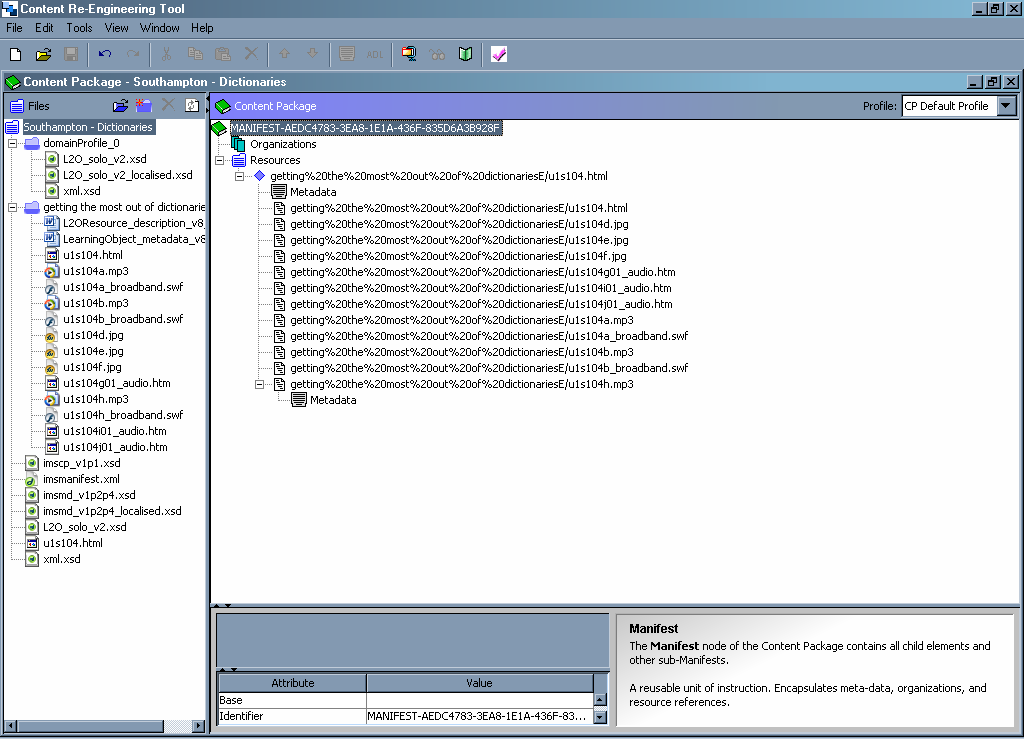Click the green open book toolbar icon
This screenshot has height=739, width=1024.
pos(465,54)
